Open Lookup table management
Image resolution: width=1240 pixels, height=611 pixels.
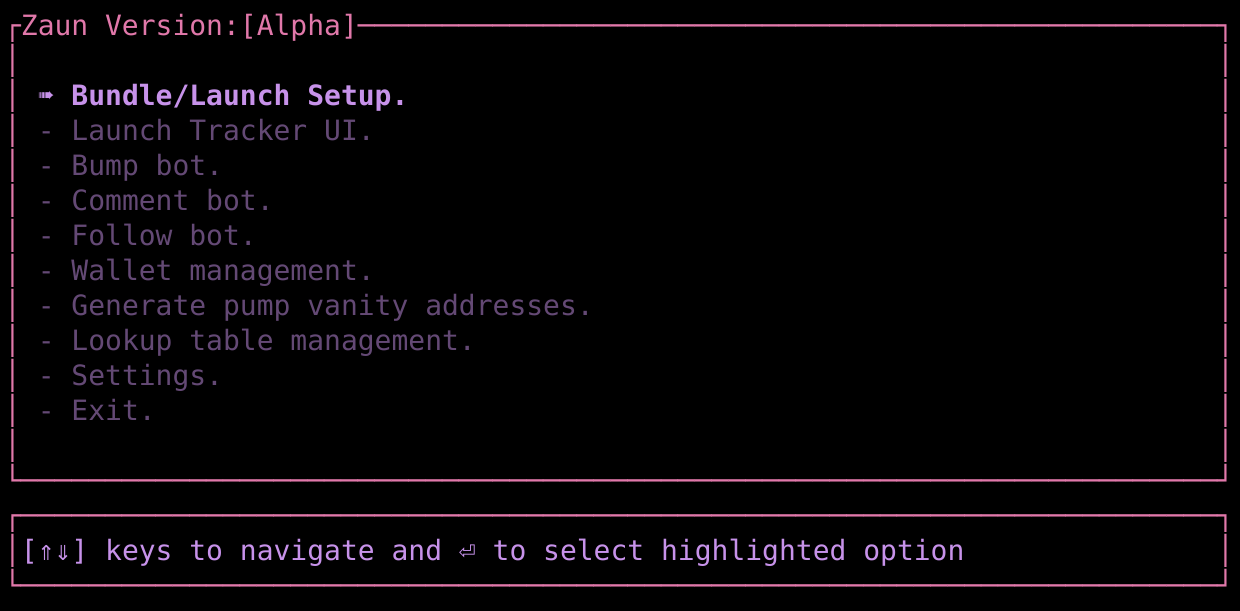(272, 341)
